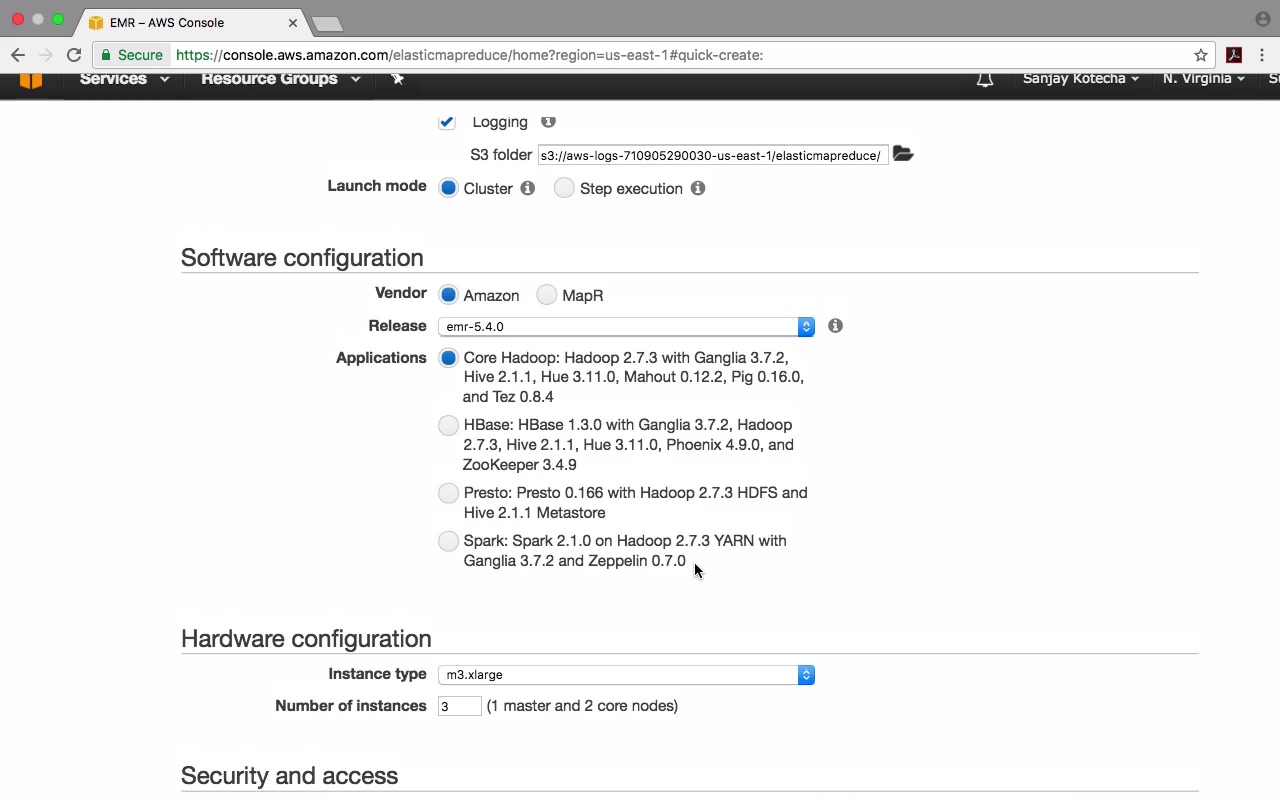This screenshot has height=800, width=1280.
Task: Open the Chrome menu (three dots)
Action: (1264, 55)
